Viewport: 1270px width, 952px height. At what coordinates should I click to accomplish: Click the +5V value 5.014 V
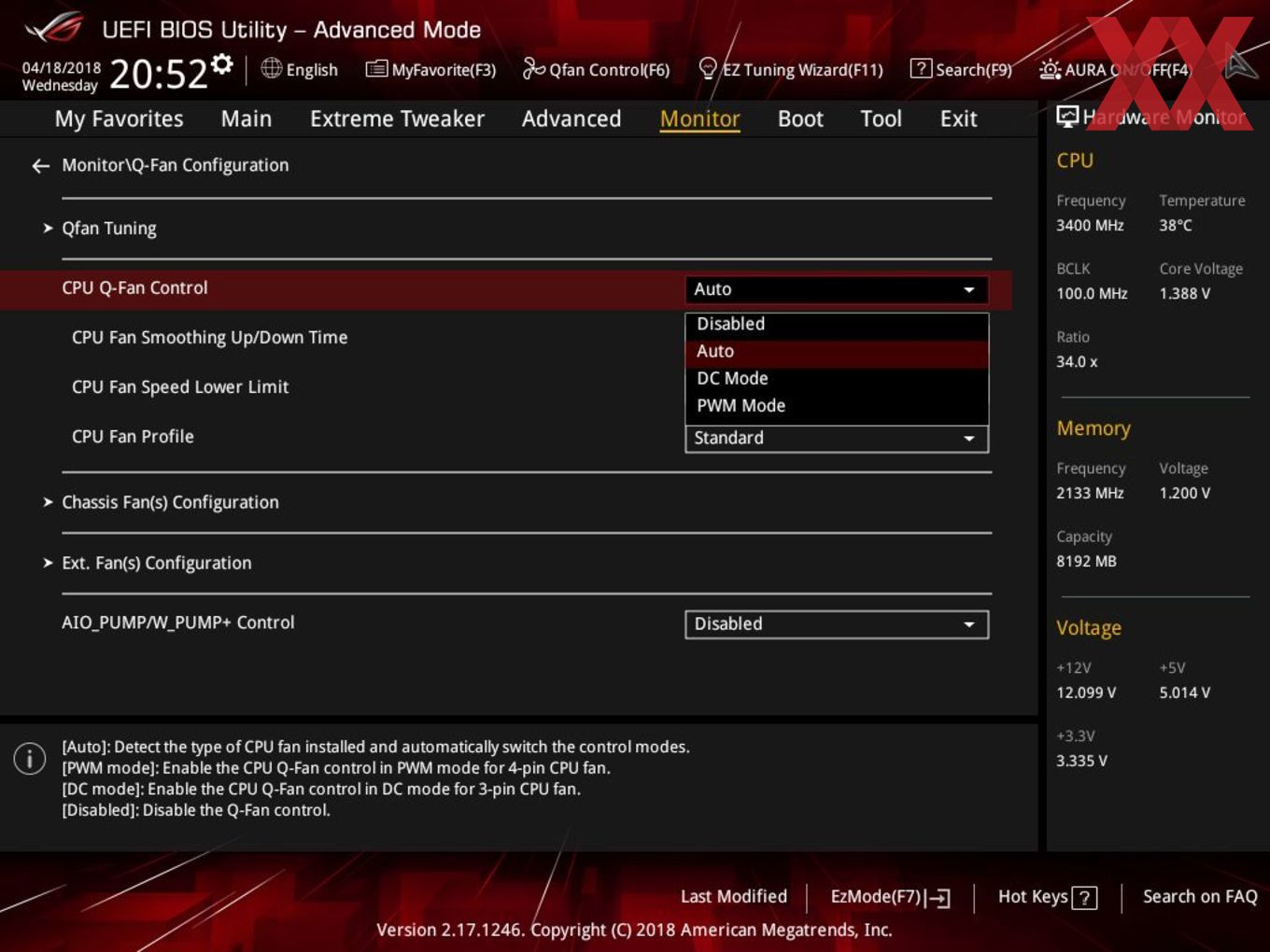tap(1185, 693)
